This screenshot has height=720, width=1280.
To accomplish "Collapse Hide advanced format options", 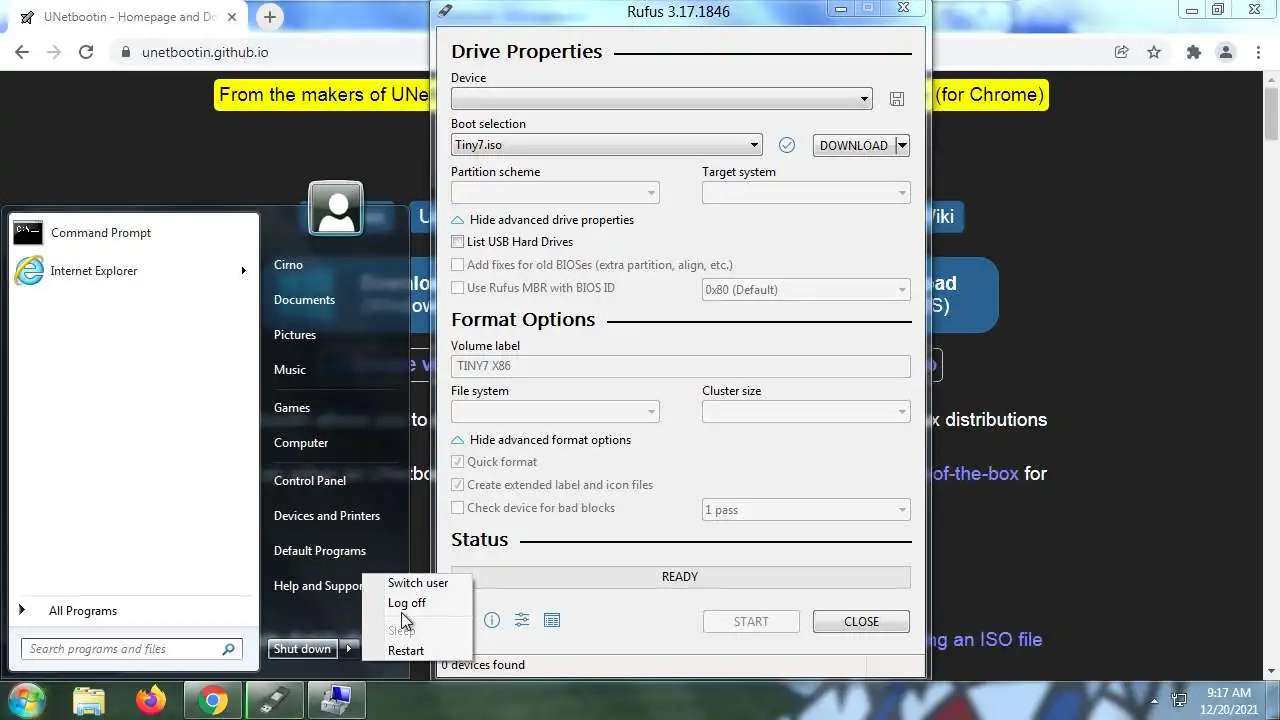I will (x=541, y=440).
